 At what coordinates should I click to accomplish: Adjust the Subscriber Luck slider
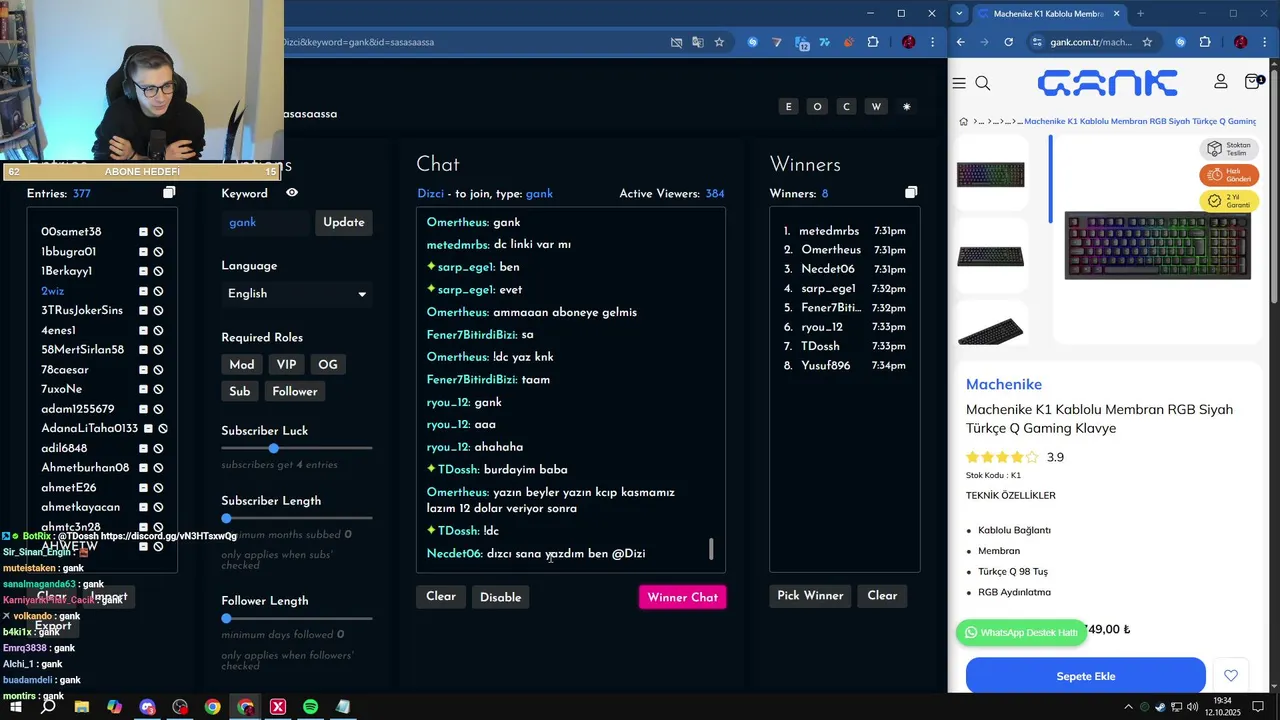(x=274, y=448)
